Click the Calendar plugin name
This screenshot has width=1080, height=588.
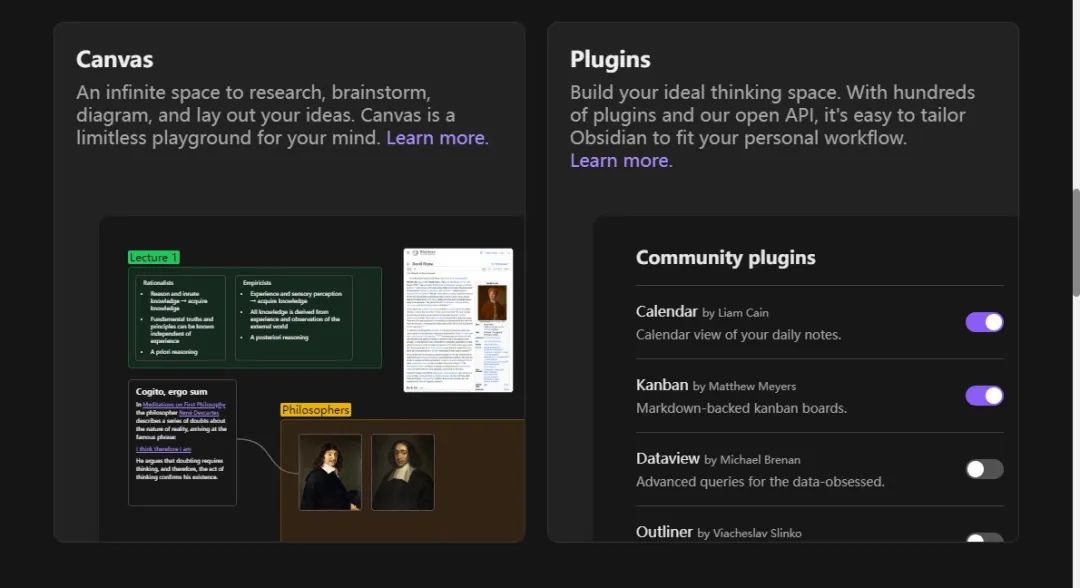coord(667,311)
